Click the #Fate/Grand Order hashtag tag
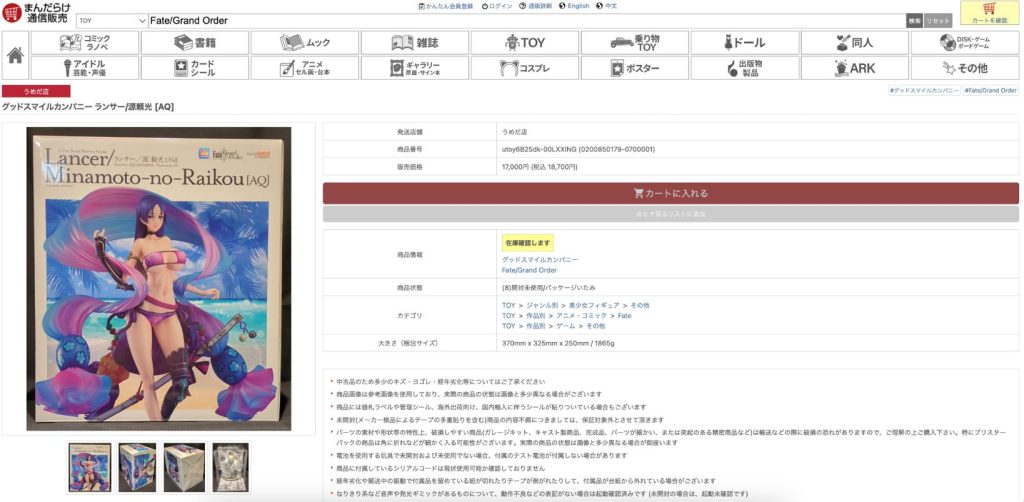 click(x=990, y=91)
